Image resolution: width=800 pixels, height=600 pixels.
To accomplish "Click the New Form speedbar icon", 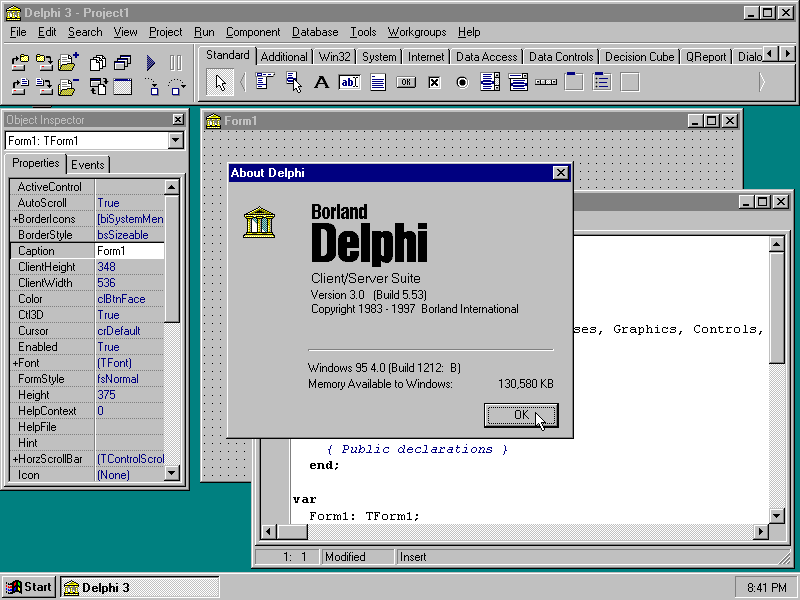I will (122, 86).
